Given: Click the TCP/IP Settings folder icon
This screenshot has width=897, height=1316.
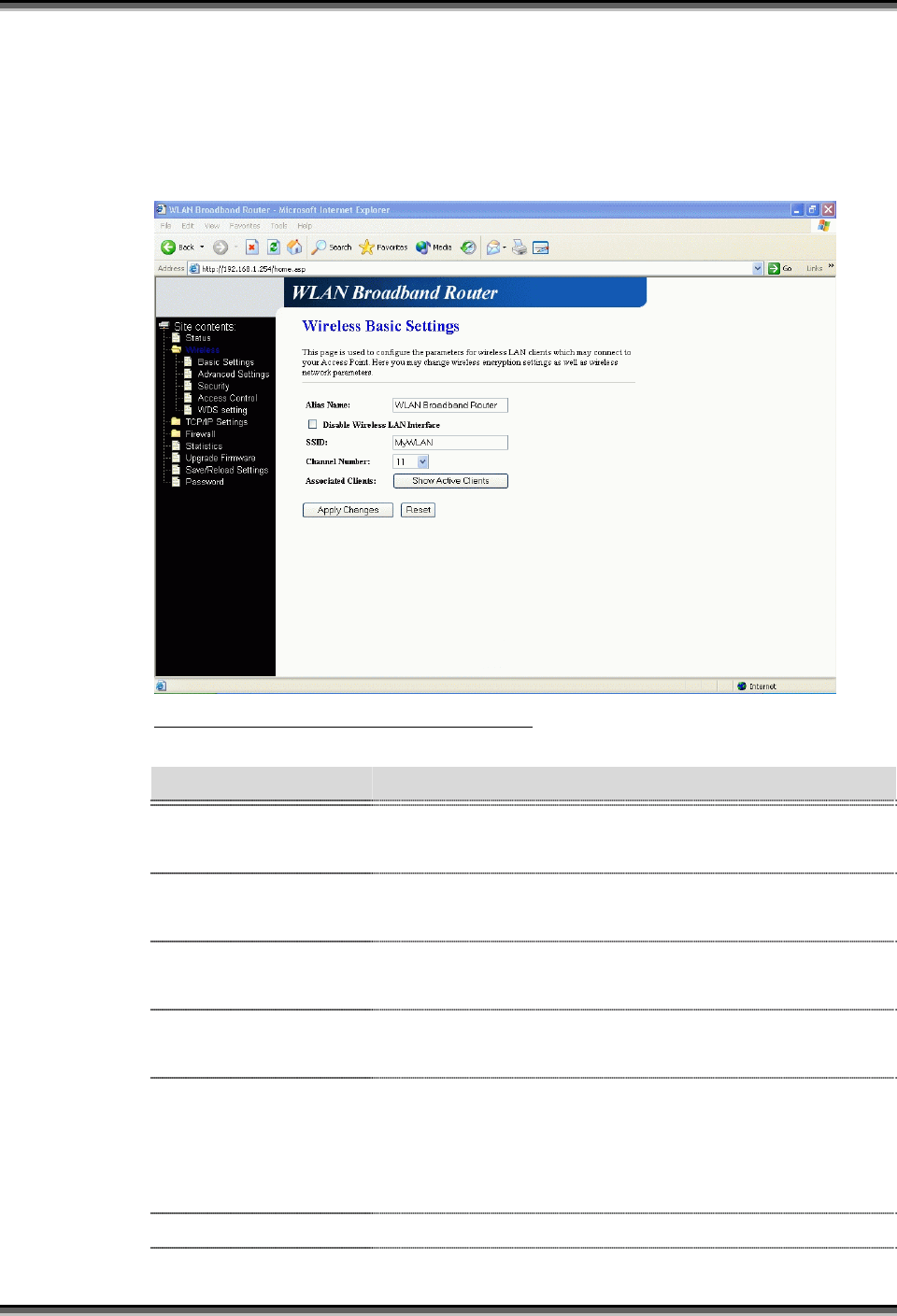Looking at the screenshot, I should tap(176, 422).
